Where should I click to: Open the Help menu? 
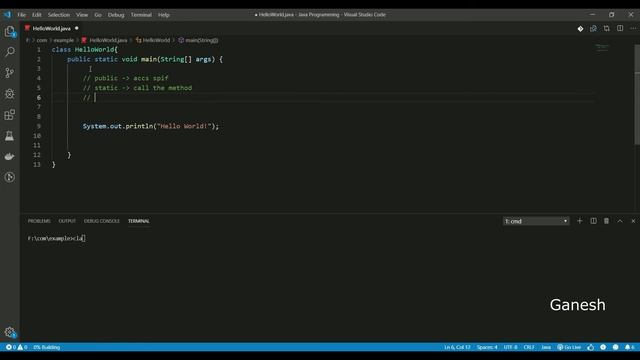(164, 15)
